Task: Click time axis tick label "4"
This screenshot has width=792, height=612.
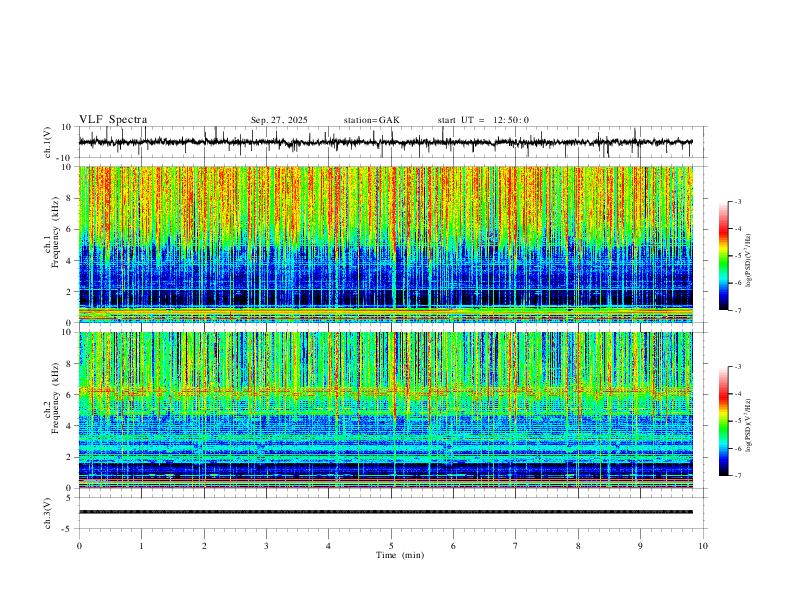Action: (328, 546)
